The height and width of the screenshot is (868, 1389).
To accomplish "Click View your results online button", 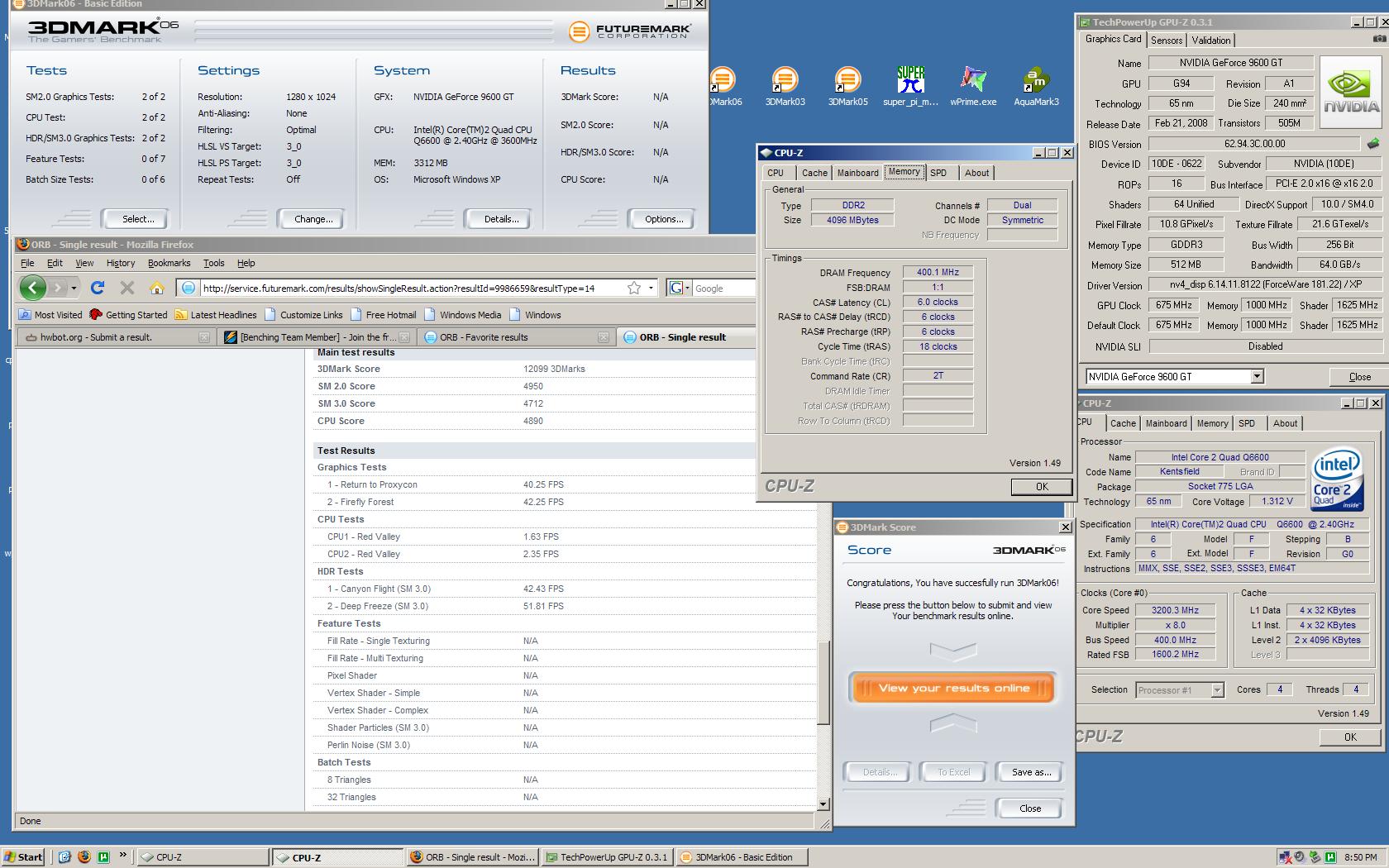I will pos(953,688).
